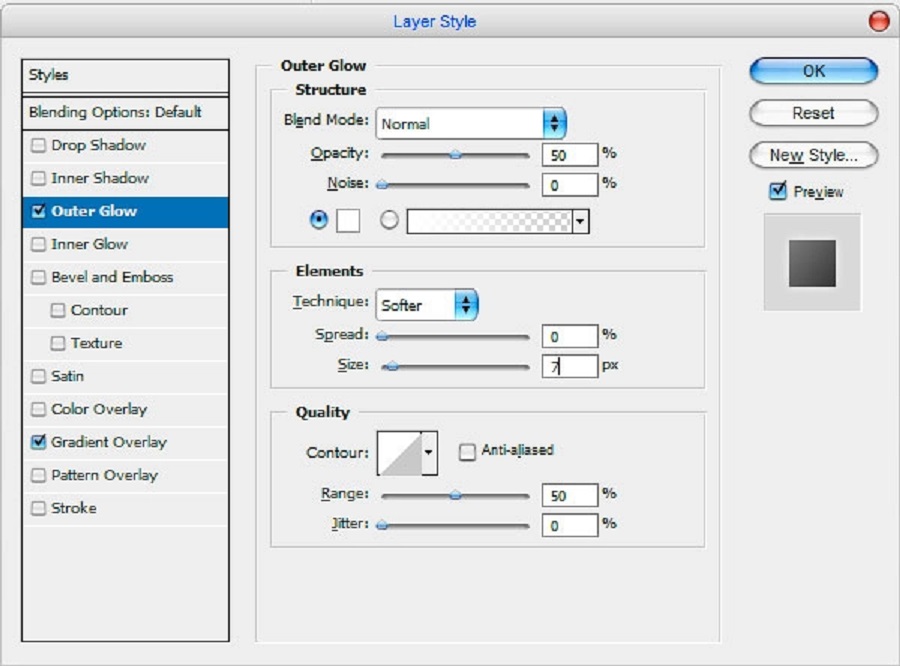Expand the Technique dropdown

click(427, 305)
